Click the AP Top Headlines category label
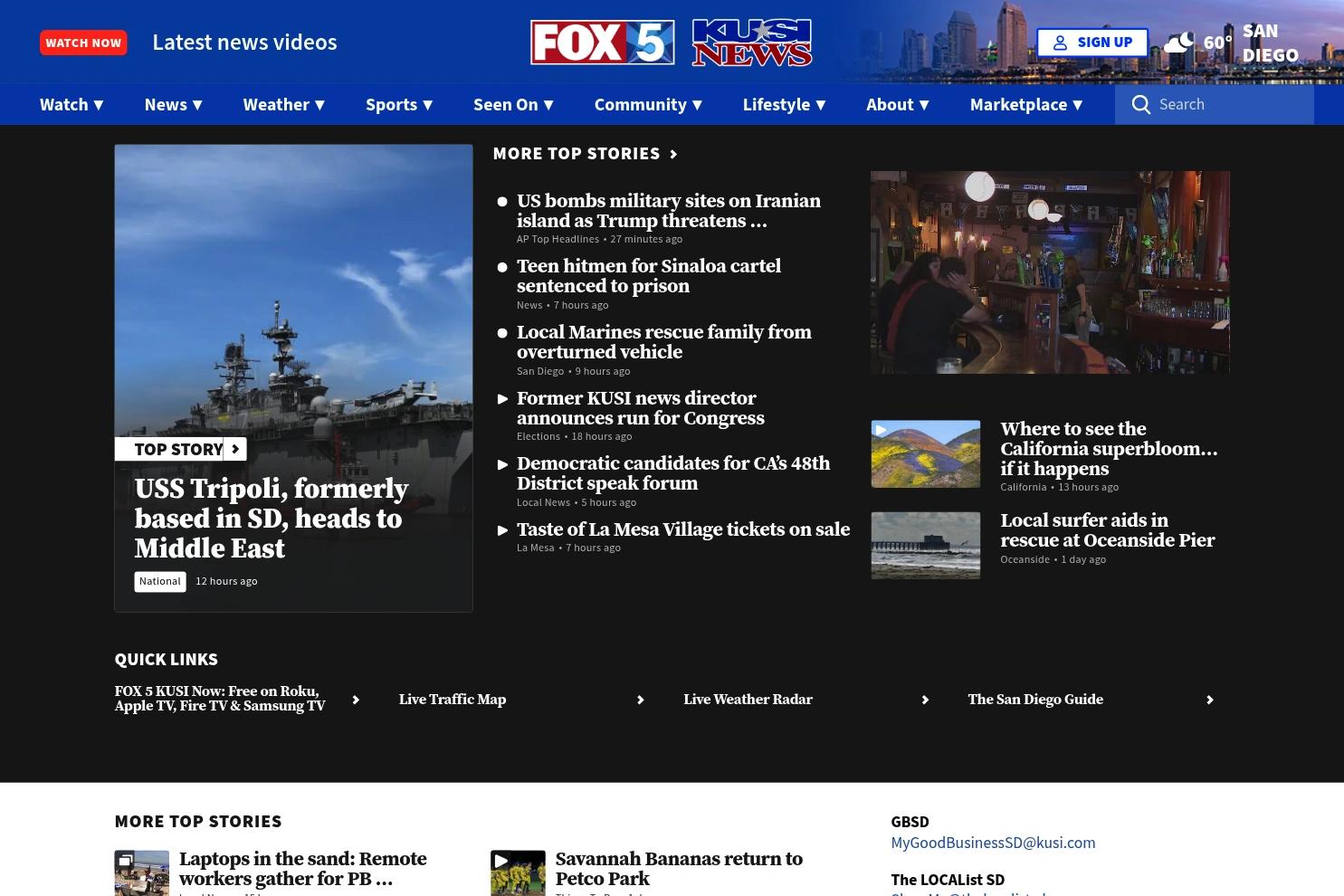The image size is (1344, 896). (x=558, y=239)
